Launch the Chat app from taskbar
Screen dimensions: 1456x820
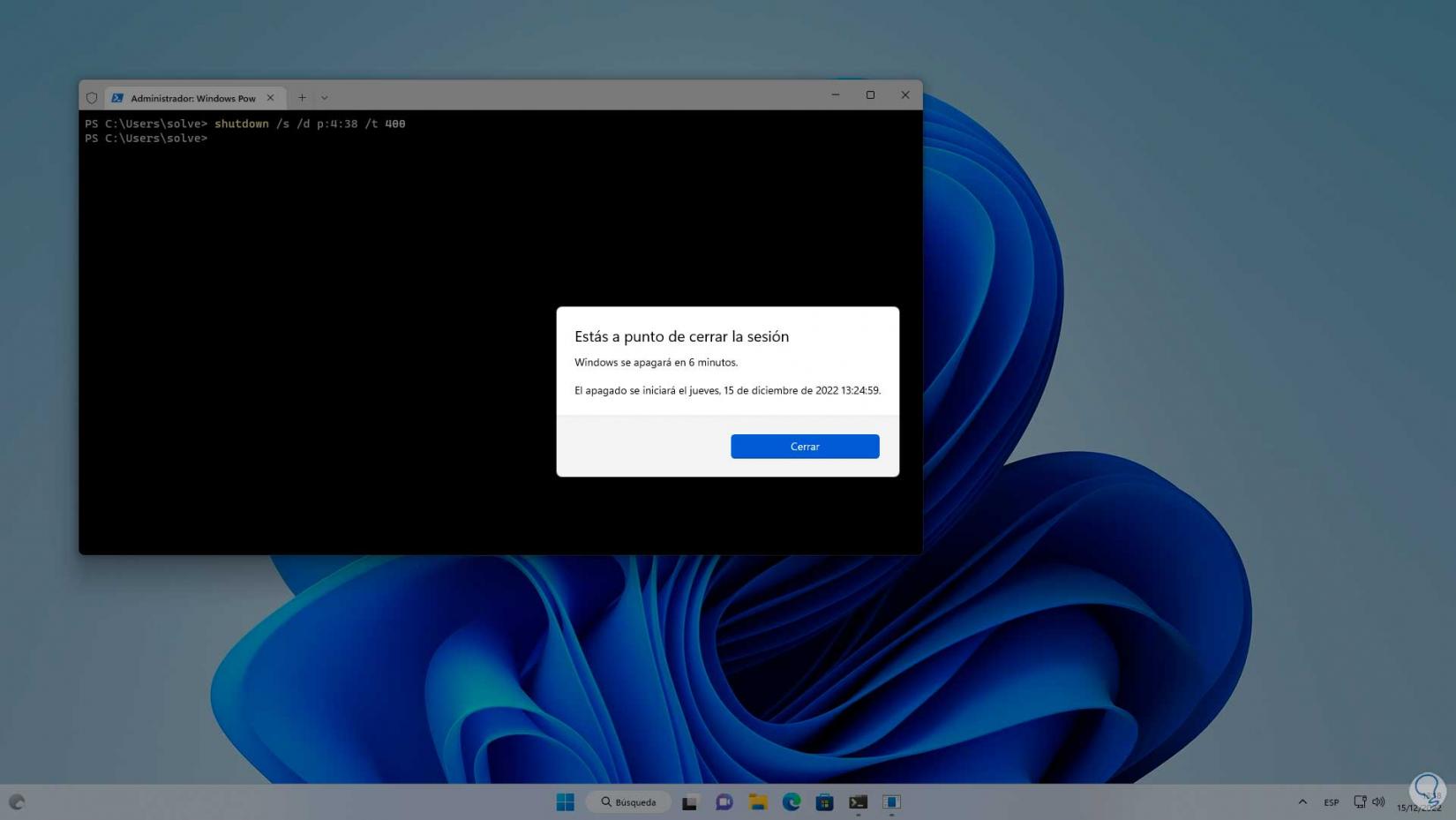(x=724, y=801)
